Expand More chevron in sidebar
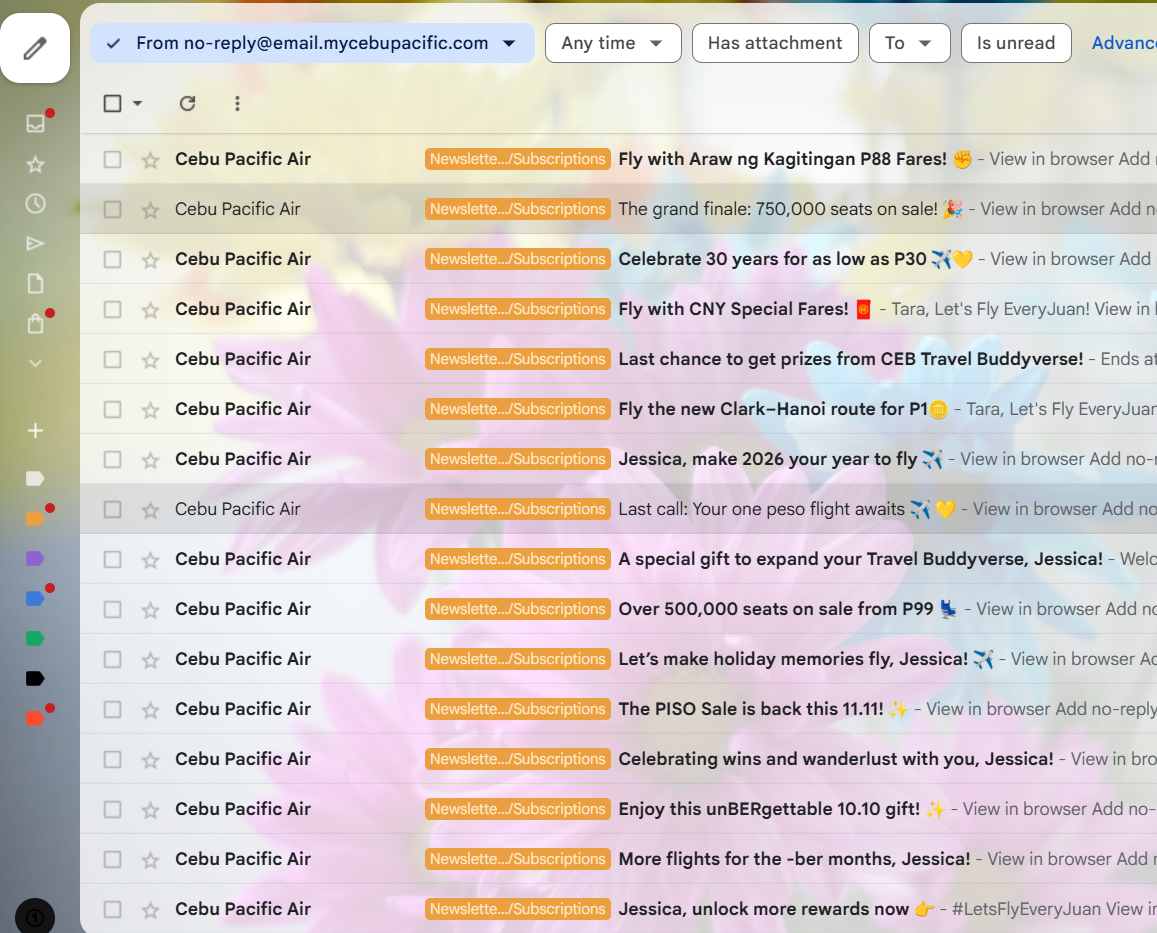 [x=35, y=363]
